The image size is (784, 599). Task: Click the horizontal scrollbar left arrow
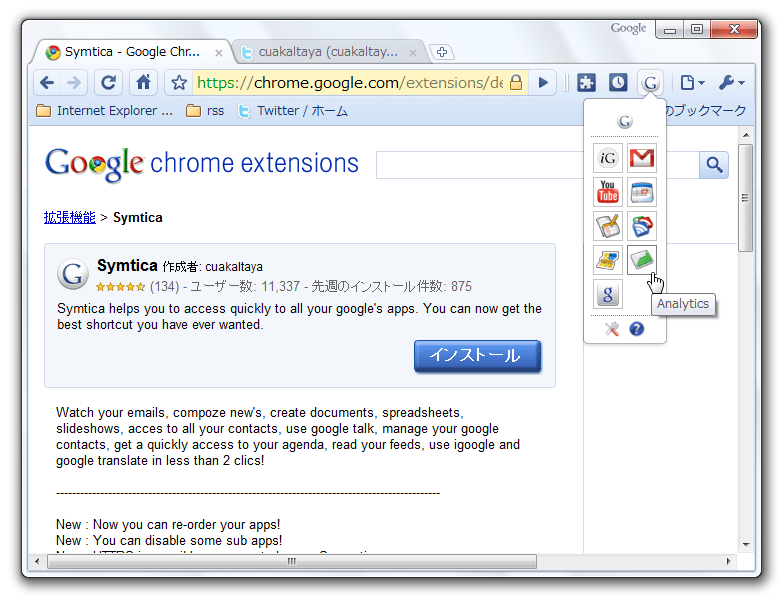(37, 562)
